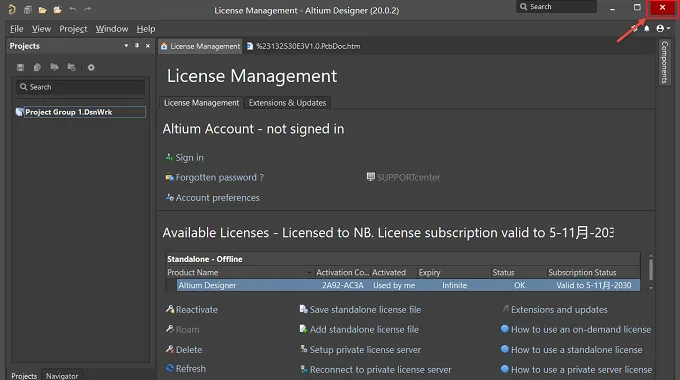Click the Activation Code column header

pyautogui.click(x=342, y=272)
